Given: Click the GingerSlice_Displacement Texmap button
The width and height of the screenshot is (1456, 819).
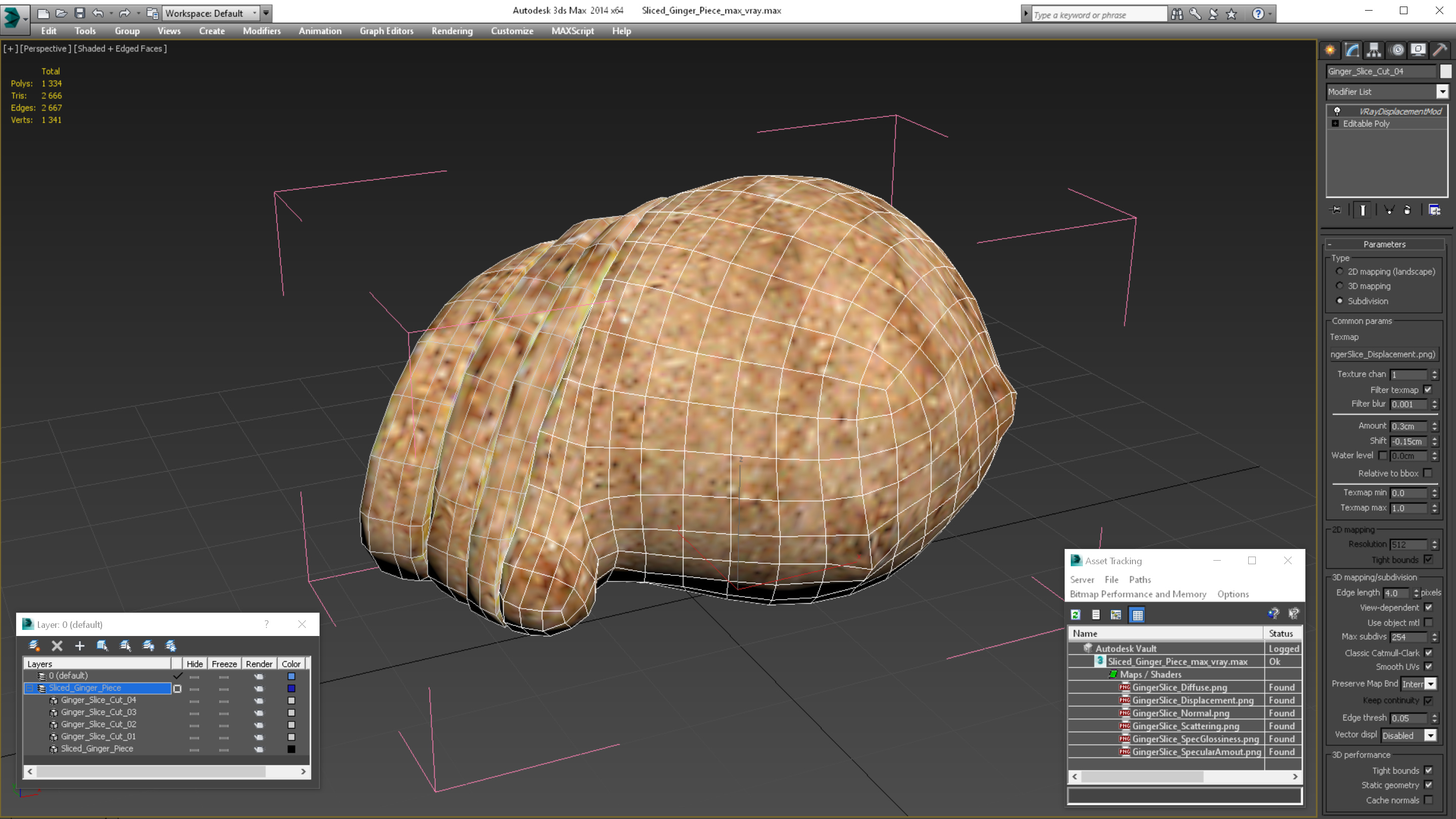Looking at the screenshot, I should [1383, 354].
